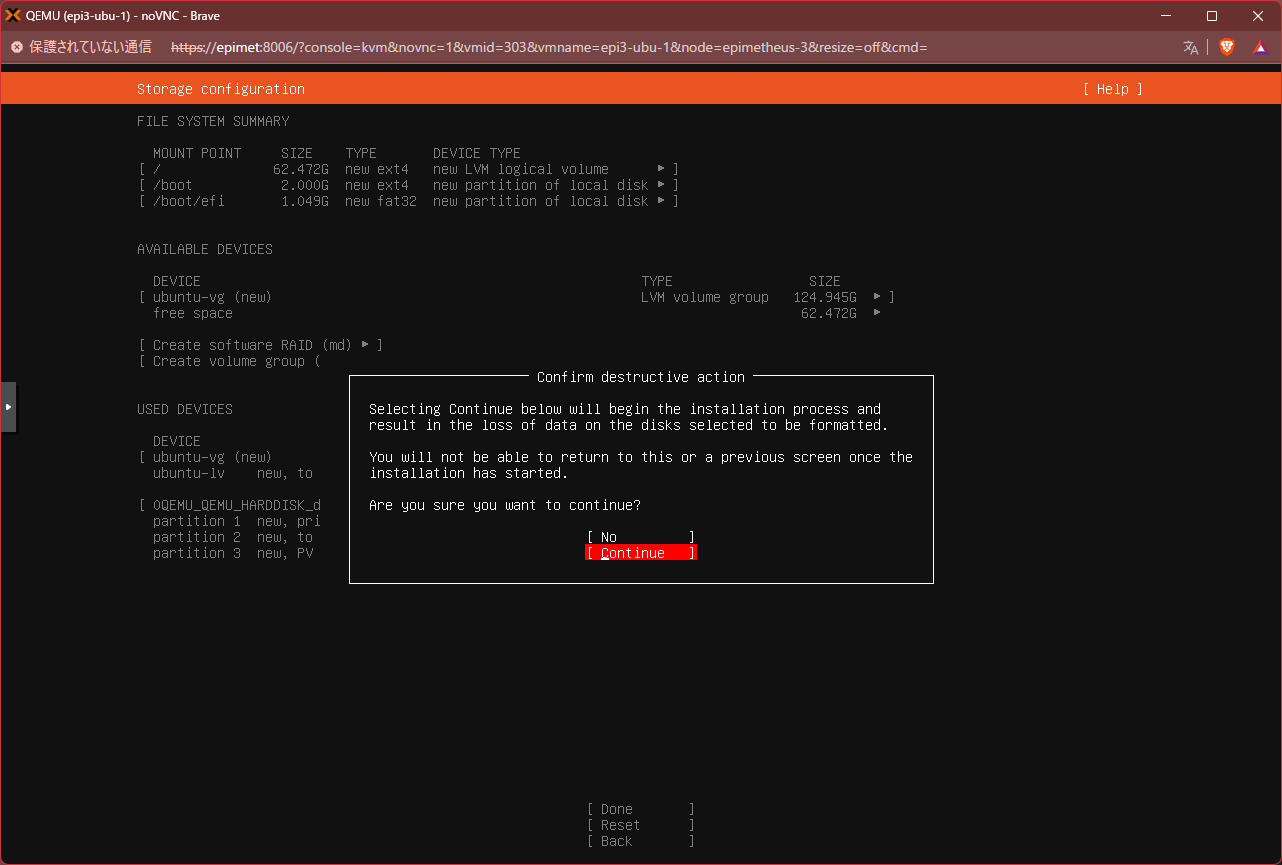Click the noVNC window title icon
The image size is (1282, 865).
[x=13, y=15]
